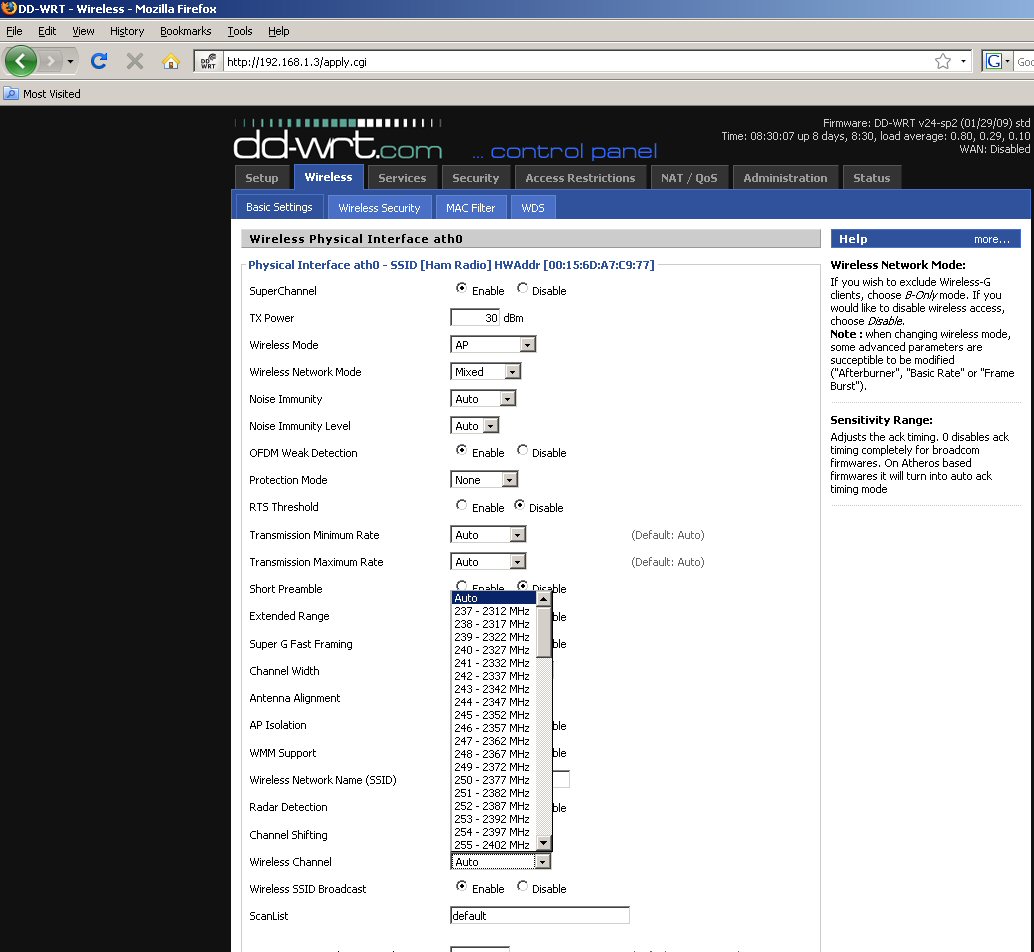Select channel 237 - 2312 MHz
Image resolution: width=1034 pixels, height=952 pixels.
point(494,611)
